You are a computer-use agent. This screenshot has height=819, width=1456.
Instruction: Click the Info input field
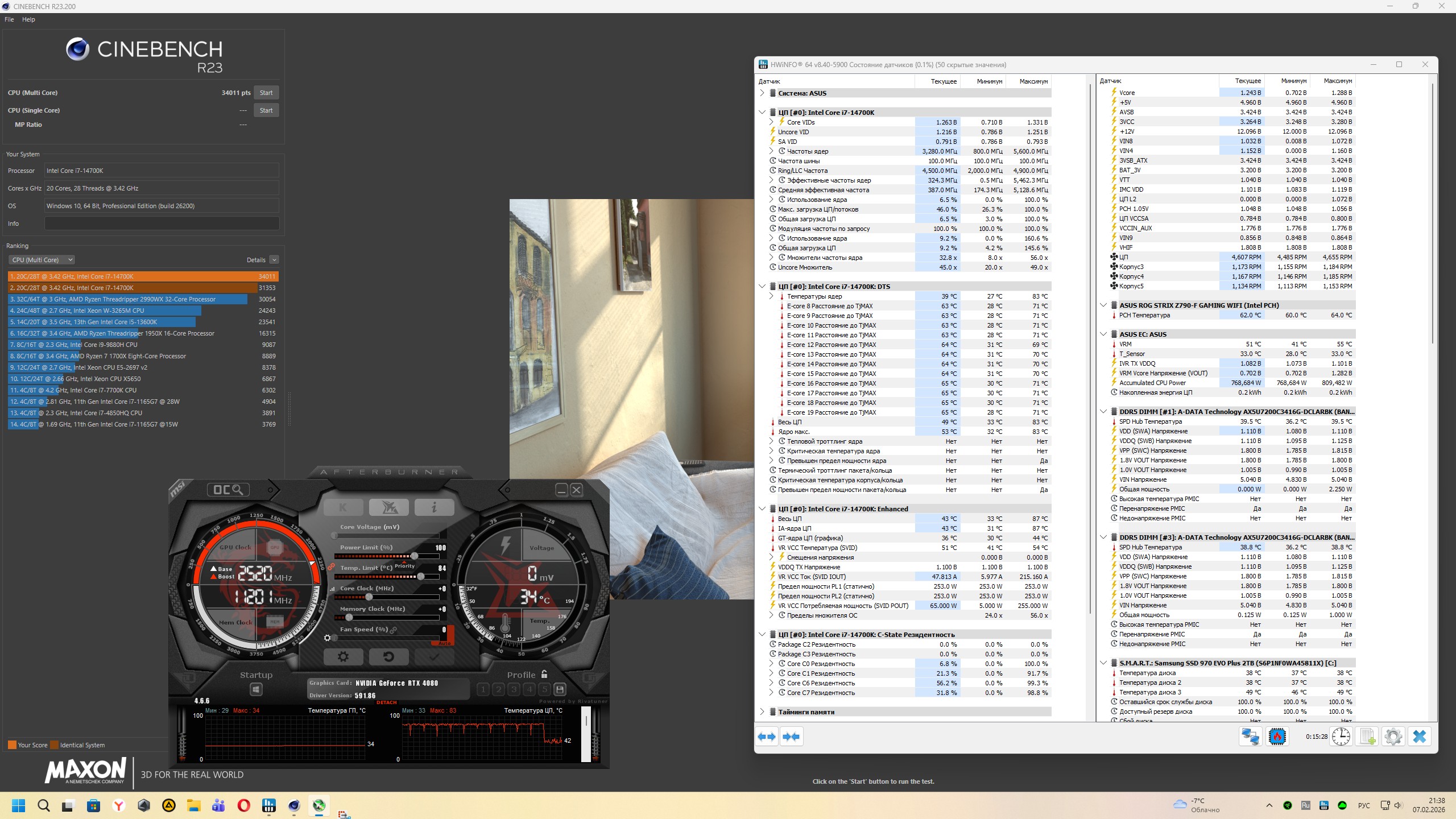click(162, 224)
